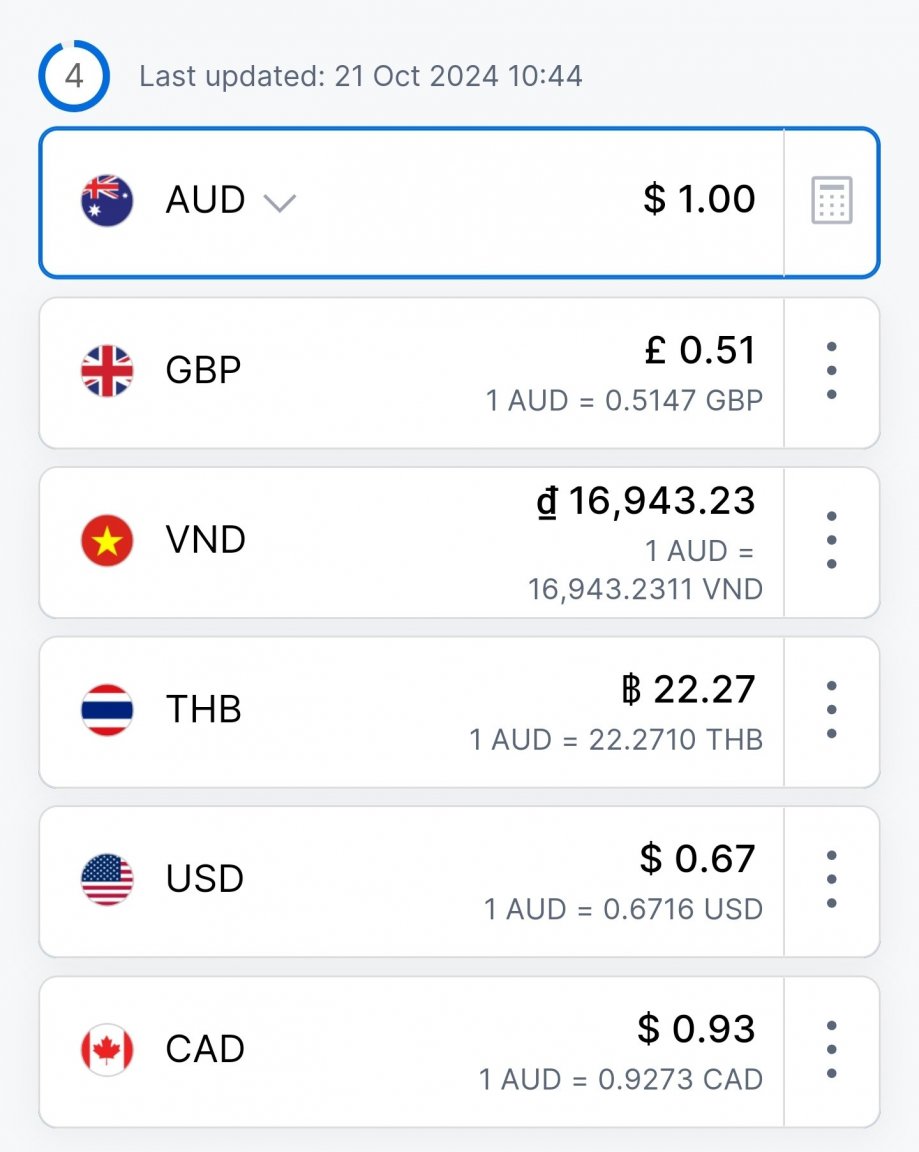The height and width of the screenshot is (1152, 919).
Task: Open the three-dot menu for VND
Action: point(832,540)
